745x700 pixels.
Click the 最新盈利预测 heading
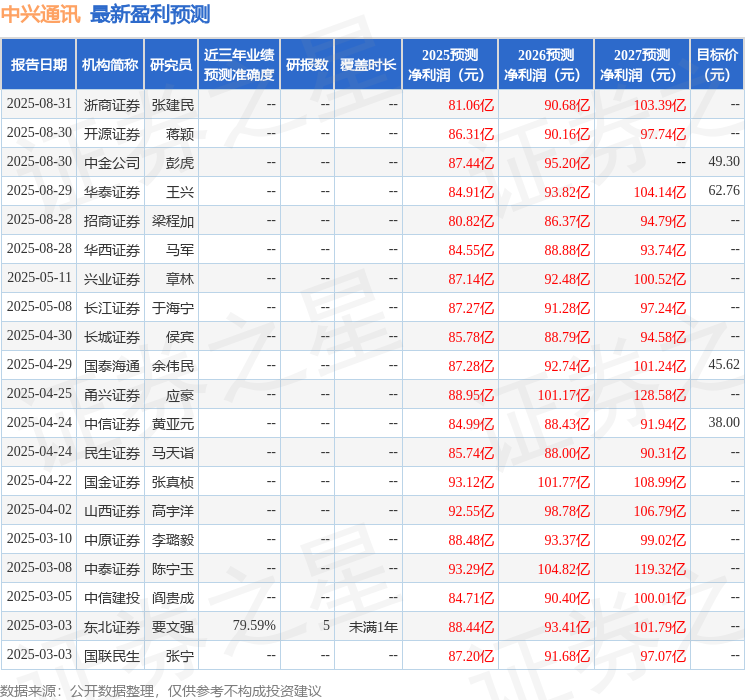coord(150,14)
